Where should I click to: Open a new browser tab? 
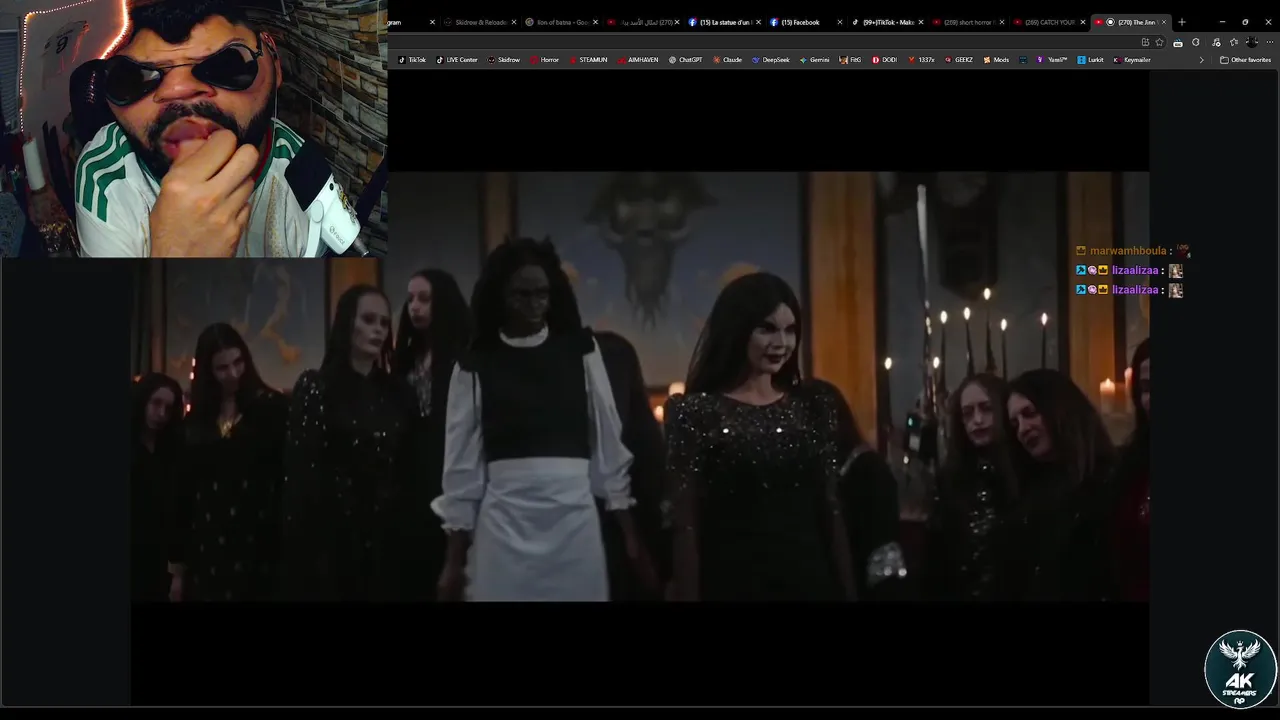(1182, 22)
